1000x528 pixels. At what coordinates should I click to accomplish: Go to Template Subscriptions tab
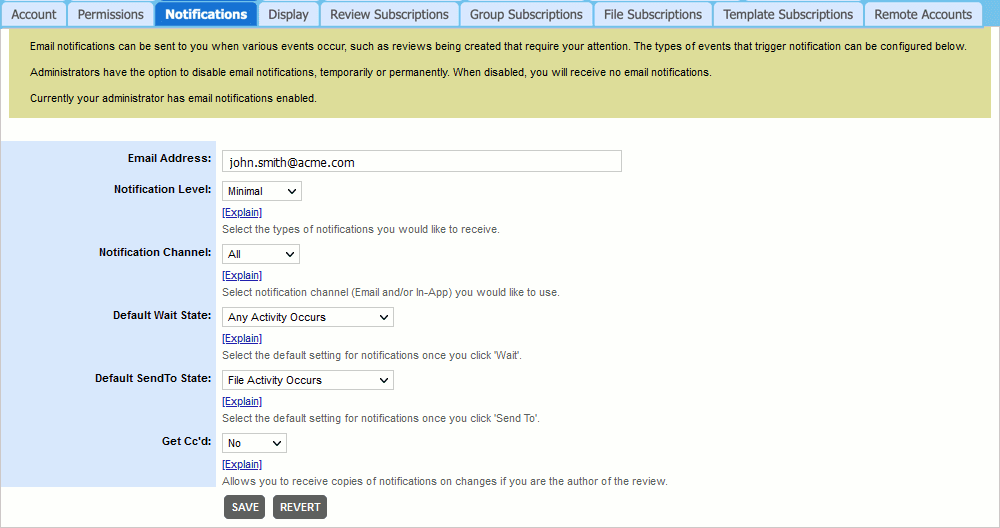tap(788, 14)
